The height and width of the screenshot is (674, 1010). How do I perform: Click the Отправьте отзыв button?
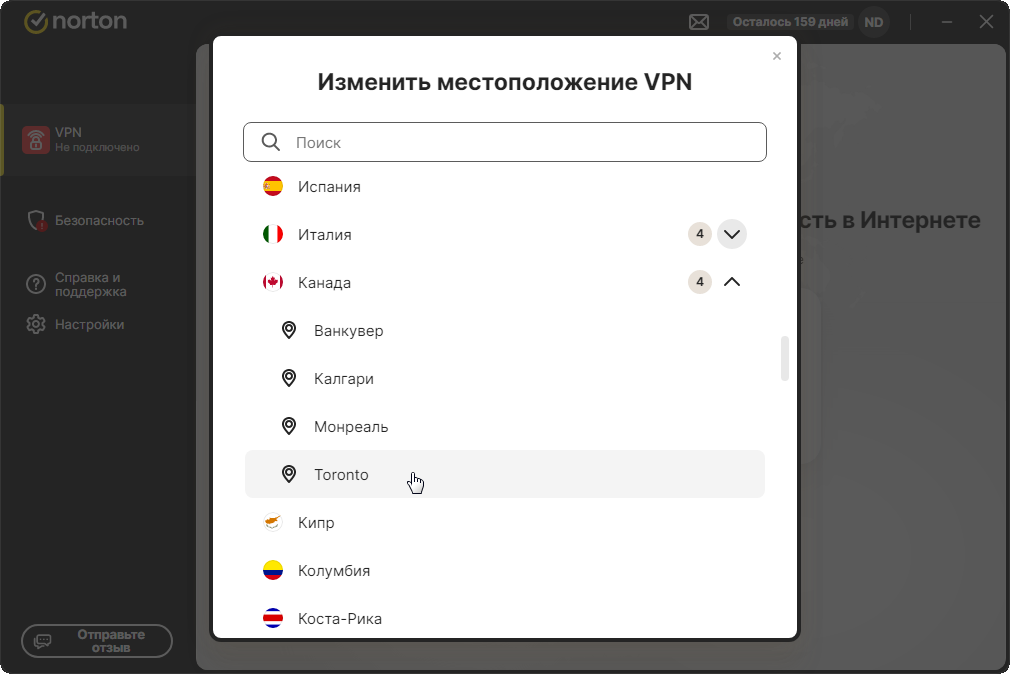(x=97, y=641)
